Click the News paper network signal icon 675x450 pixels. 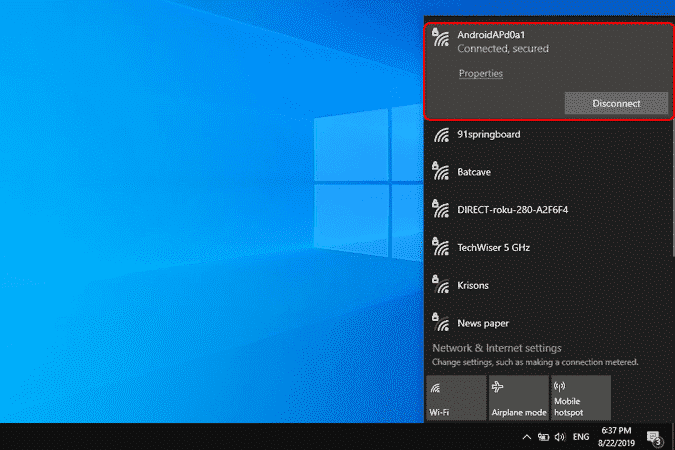[x=438, y=322]
